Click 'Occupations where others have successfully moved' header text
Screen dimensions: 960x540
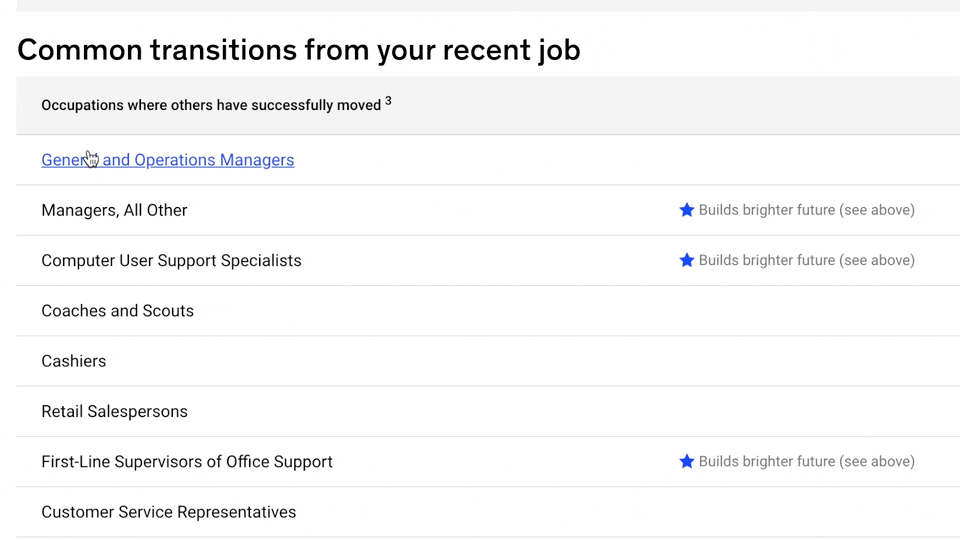click(x=210, y=105)
